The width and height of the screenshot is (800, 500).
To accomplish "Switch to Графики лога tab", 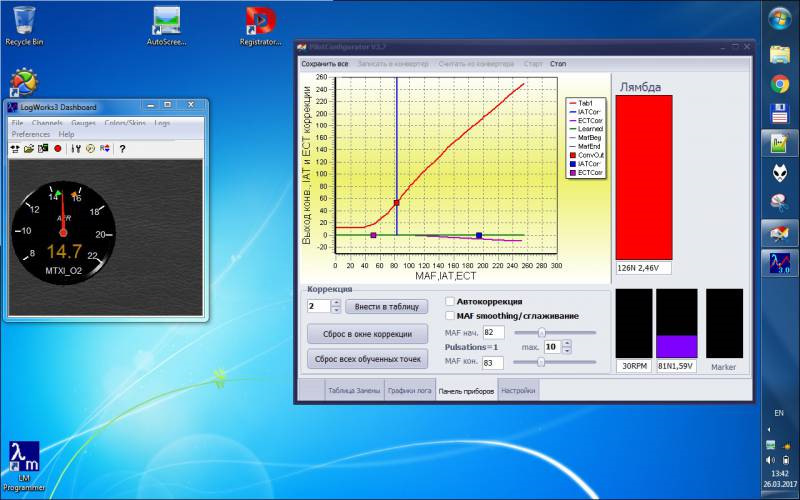I will point(409,390).
